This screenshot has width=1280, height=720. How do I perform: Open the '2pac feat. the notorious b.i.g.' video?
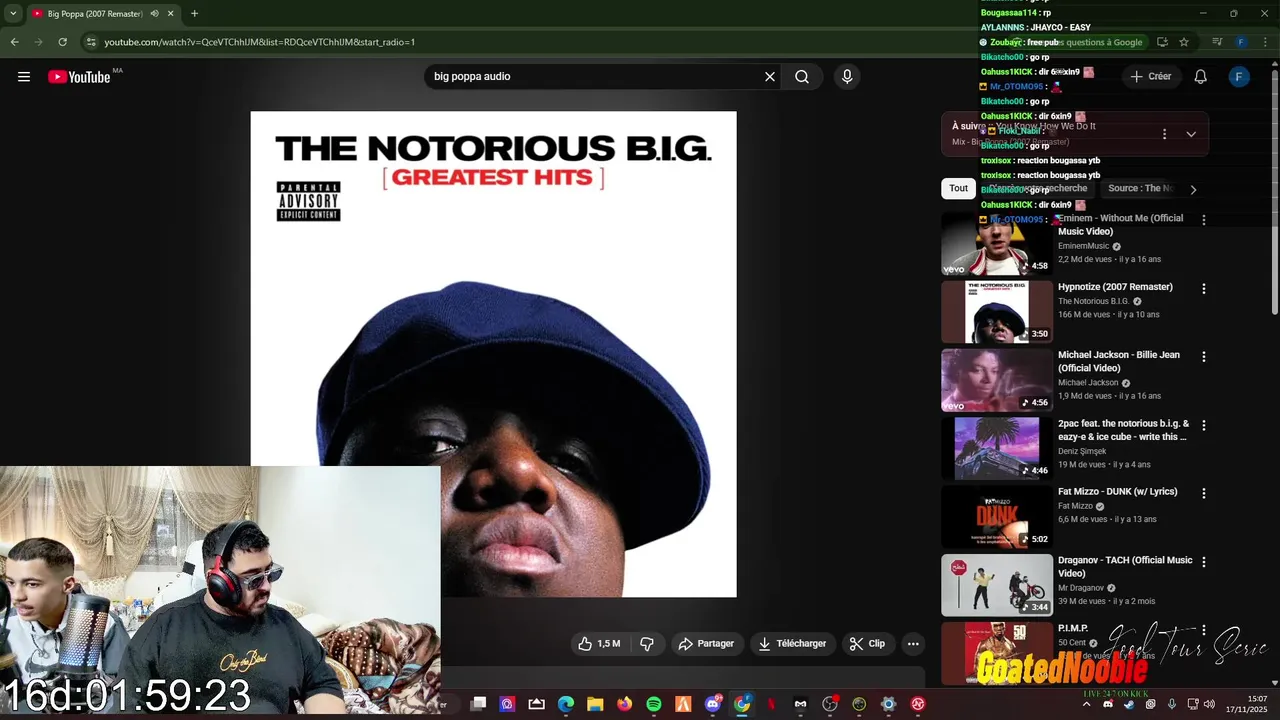[1124, 430]
